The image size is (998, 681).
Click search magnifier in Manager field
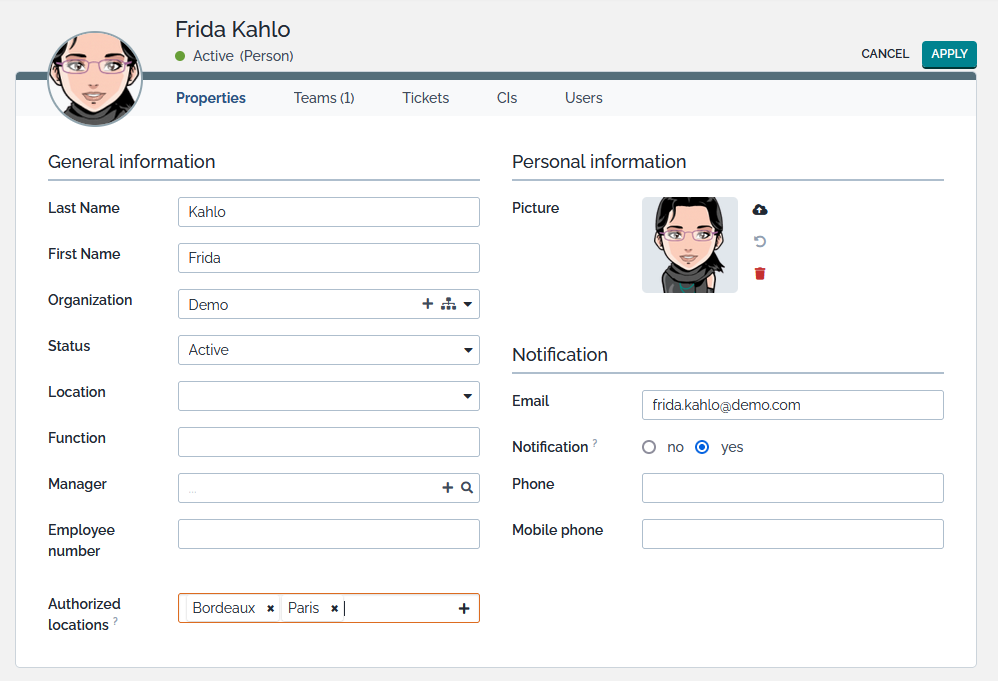click(467, 488)
